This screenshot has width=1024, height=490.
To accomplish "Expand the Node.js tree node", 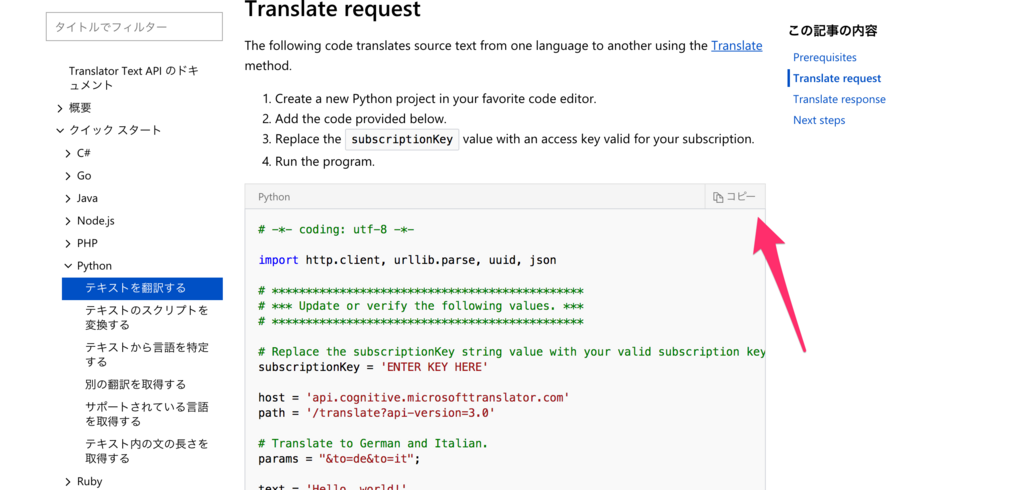I will [x=68, y=221].
